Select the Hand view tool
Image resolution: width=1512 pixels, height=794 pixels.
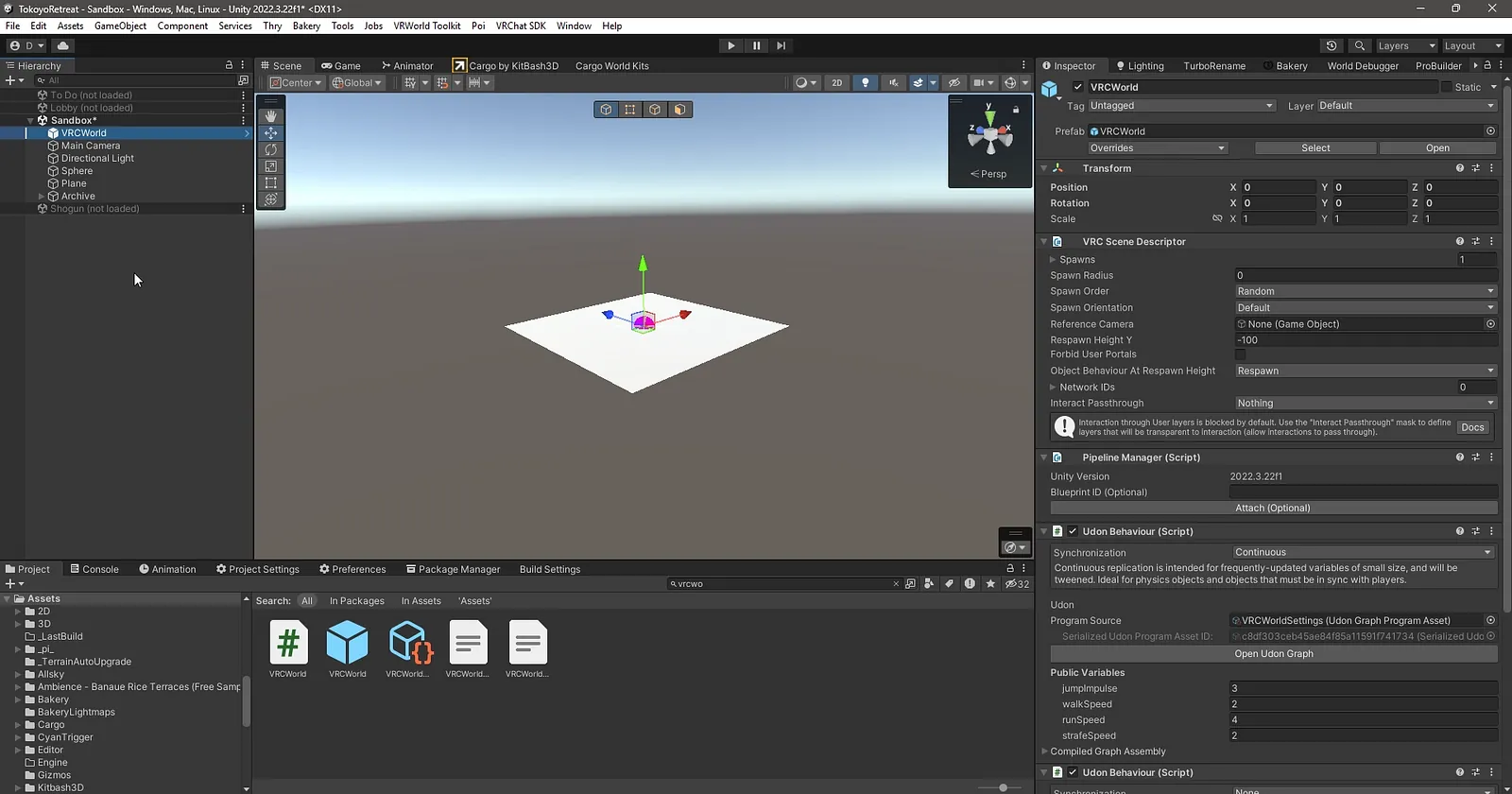point(271,116)
